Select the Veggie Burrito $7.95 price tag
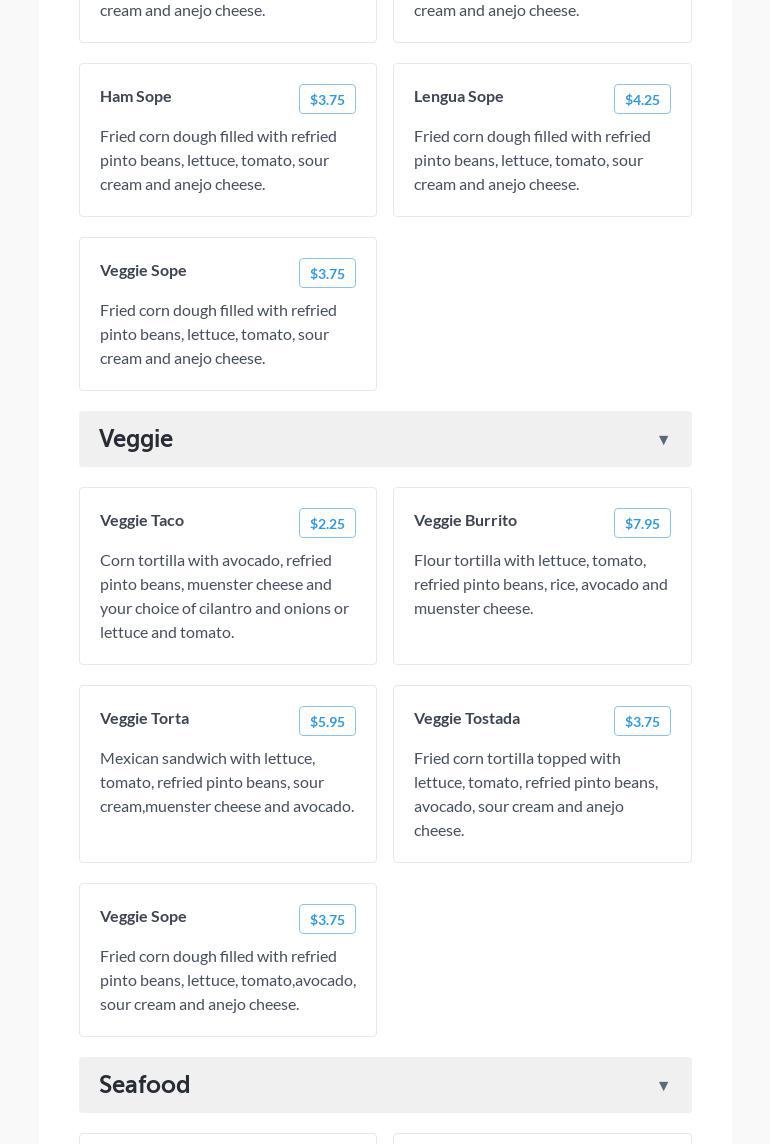Screen dimensions: 770x1144 [x=642, y=523]
